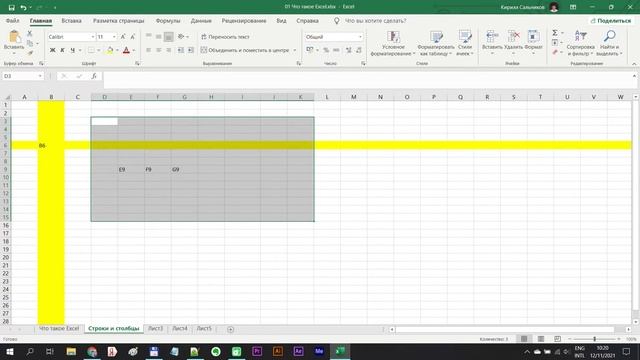
Task: Open File Explorer from taskbar
Action: 71,351
